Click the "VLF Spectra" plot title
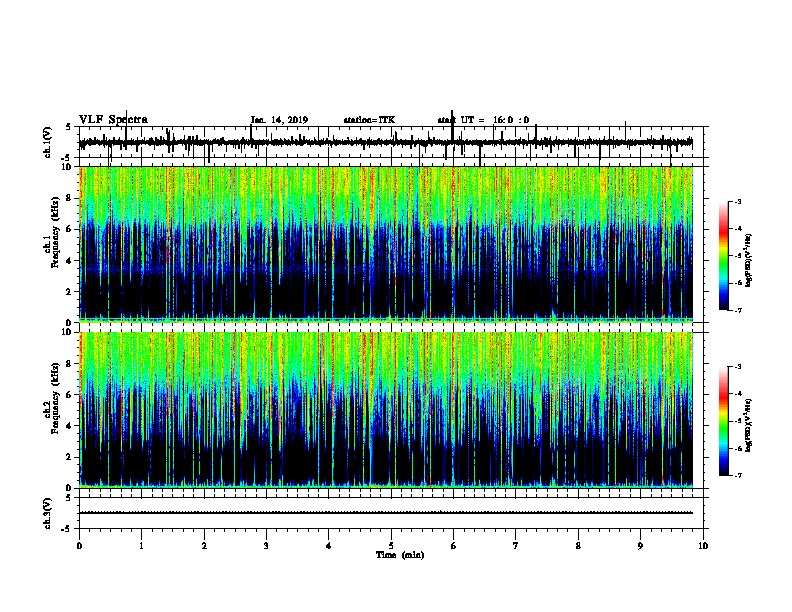The height and width of the screenshot is (612, 792). (114, 120)
